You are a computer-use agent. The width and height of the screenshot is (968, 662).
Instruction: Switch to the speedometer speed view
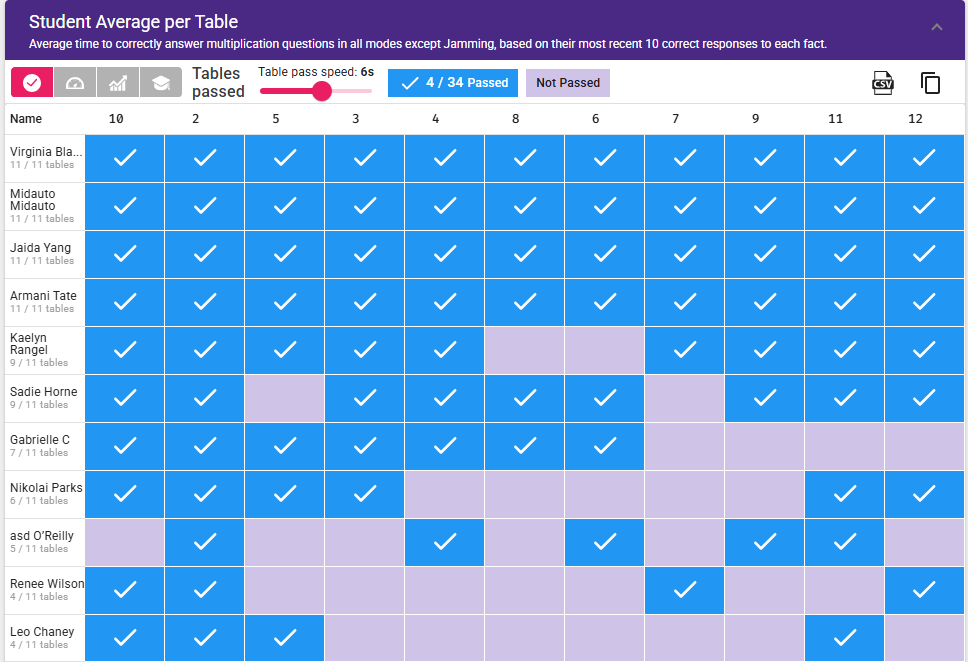[75, 83]
